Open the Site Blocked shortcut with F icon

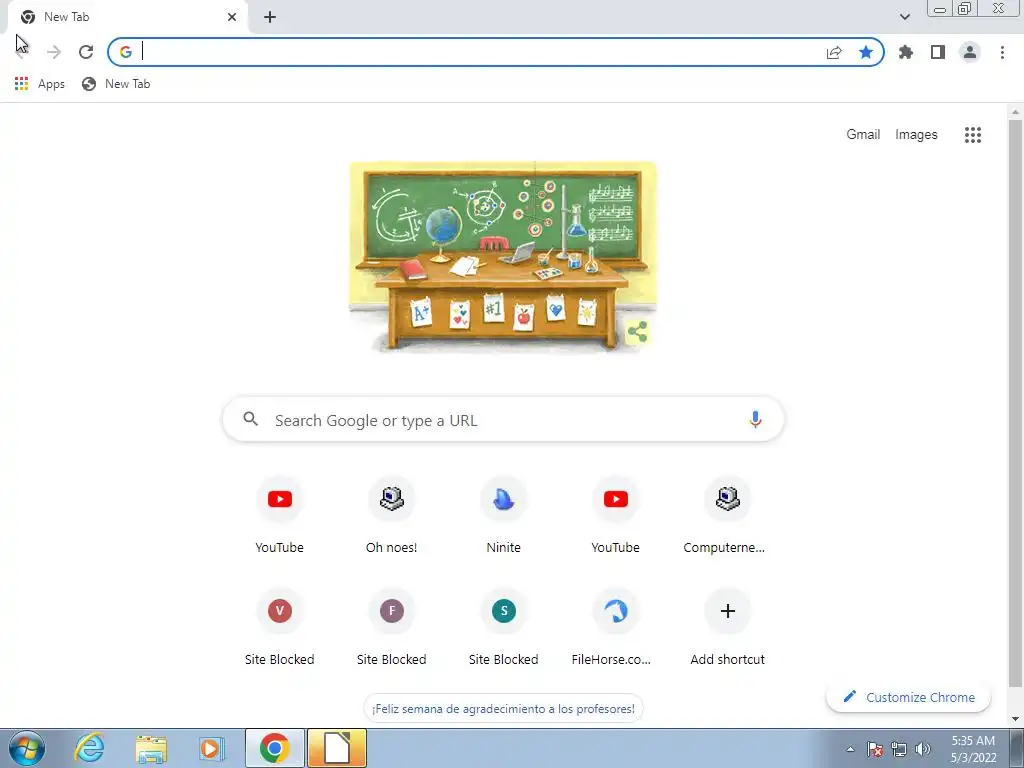coord(391,629)
